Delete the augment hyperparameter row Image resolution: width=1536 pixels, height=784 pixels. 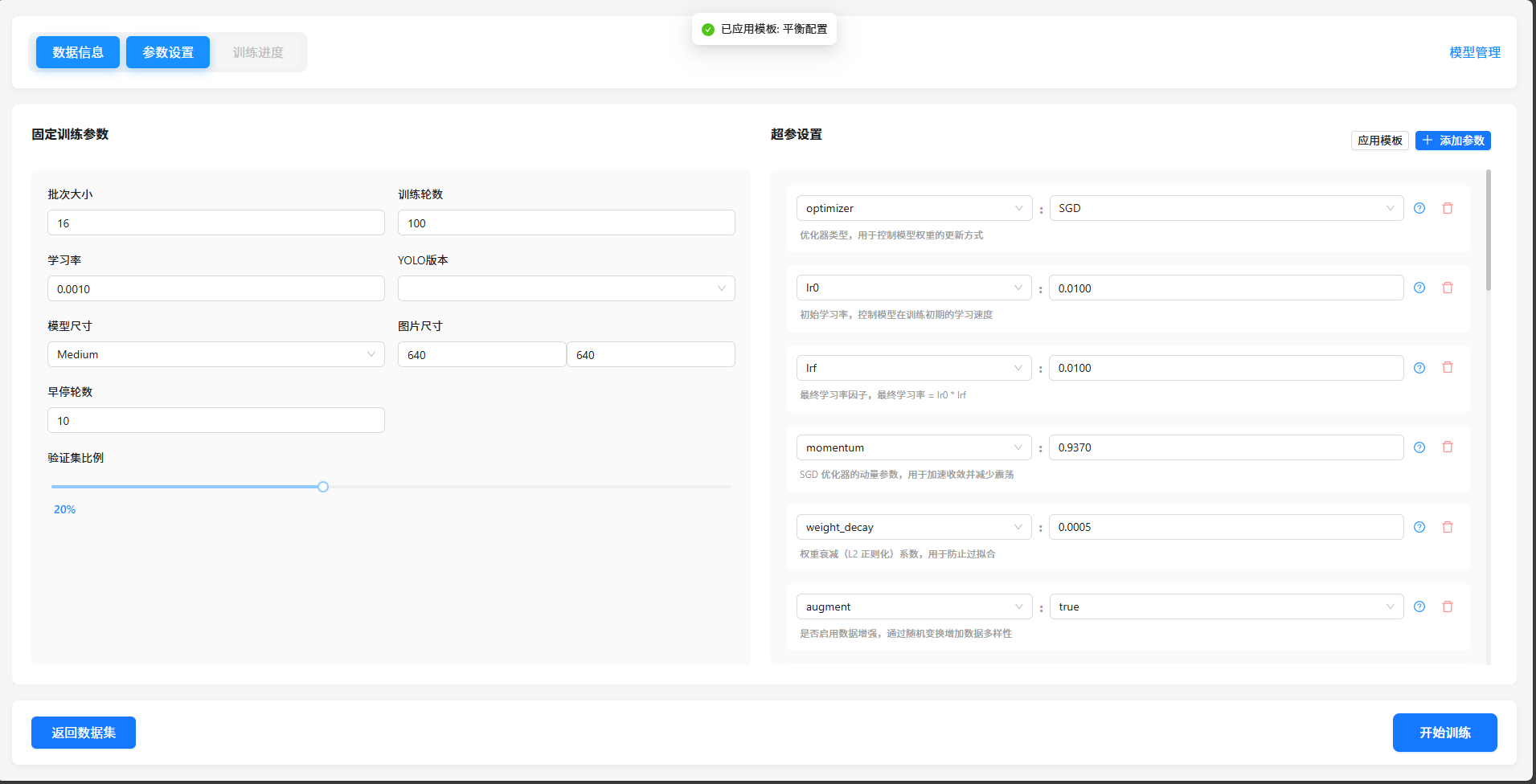1448,606
